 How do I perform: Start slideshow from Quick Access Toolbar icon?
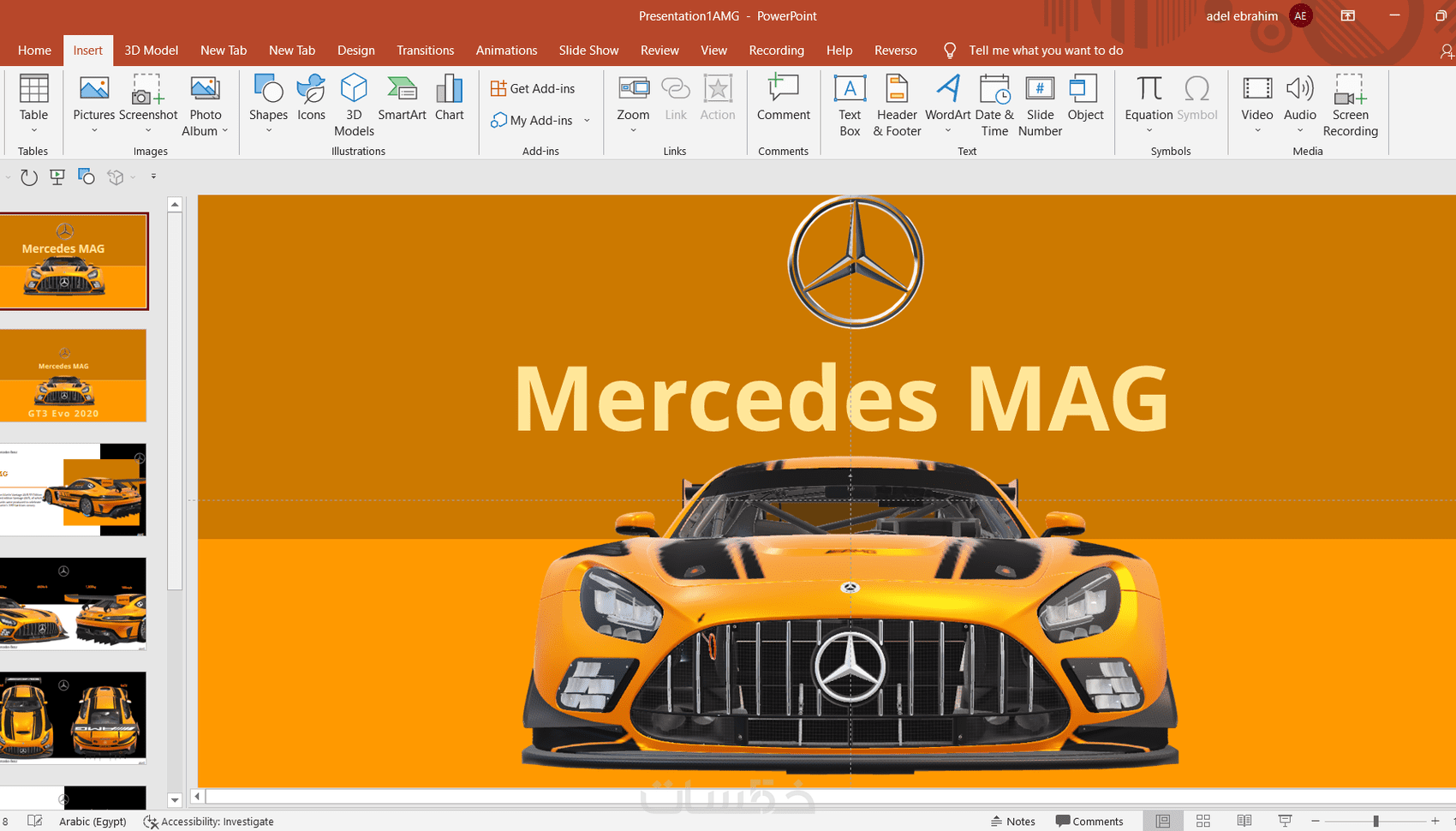pos(57,177)
